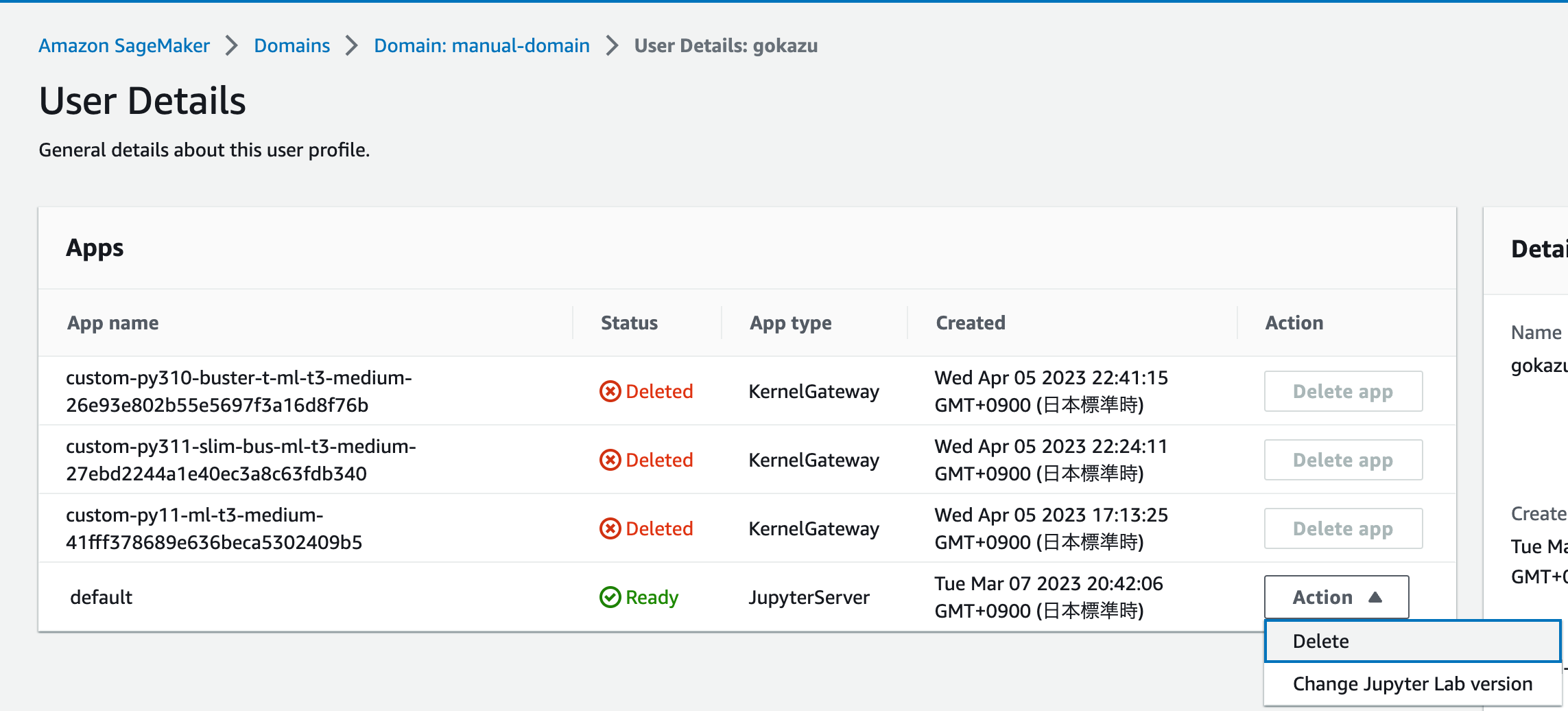Click the App name column header
This screenshot has width=1568, height=711.
pos(112,323)
